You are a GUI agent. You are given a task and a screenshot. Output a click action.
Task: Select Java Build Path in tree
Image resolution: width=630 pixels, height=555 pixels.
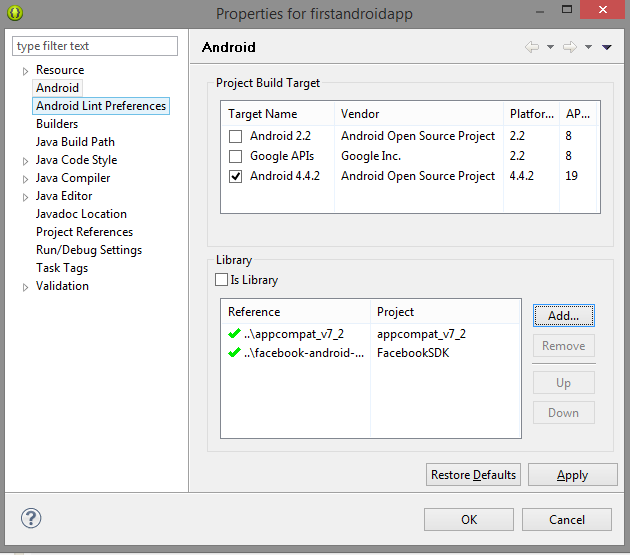pyautogui.click(x=75, y=142)
